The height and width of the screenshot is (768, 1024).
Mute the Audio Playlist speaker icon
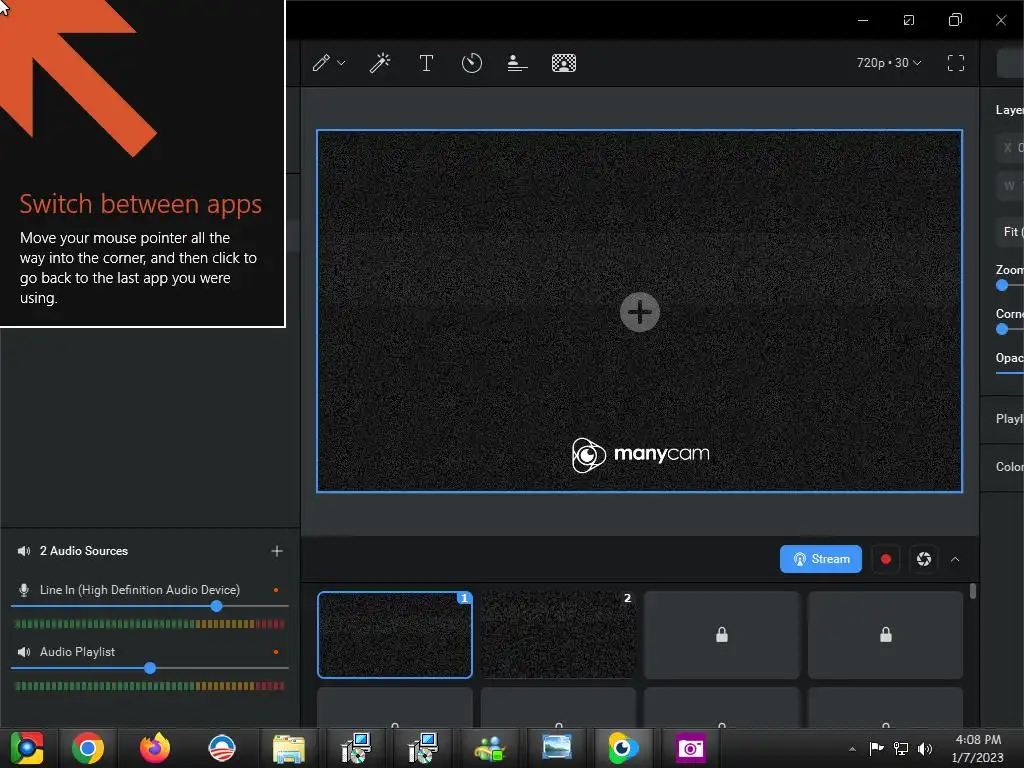point(24,652)
